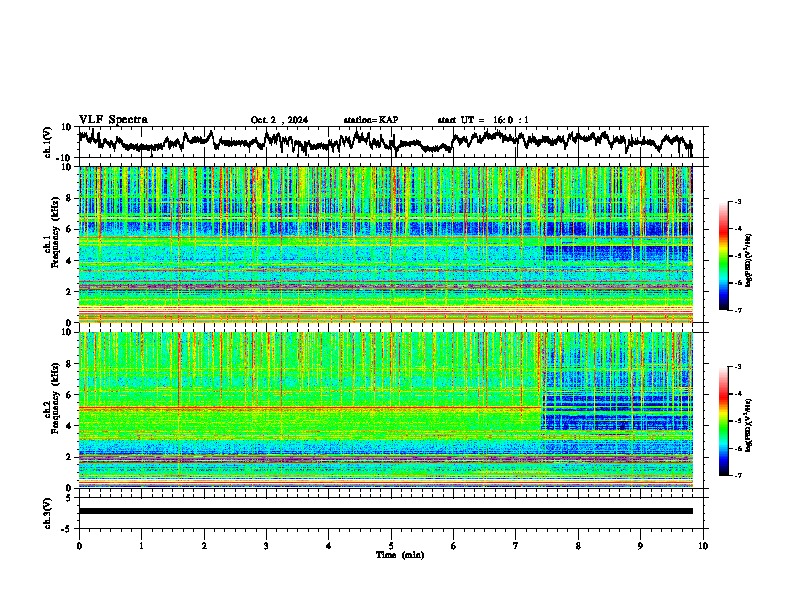The width and height of the screenshot is (792, 612).
Task: Click tick label "5" on the Time axis
Action: click(391, 546)
